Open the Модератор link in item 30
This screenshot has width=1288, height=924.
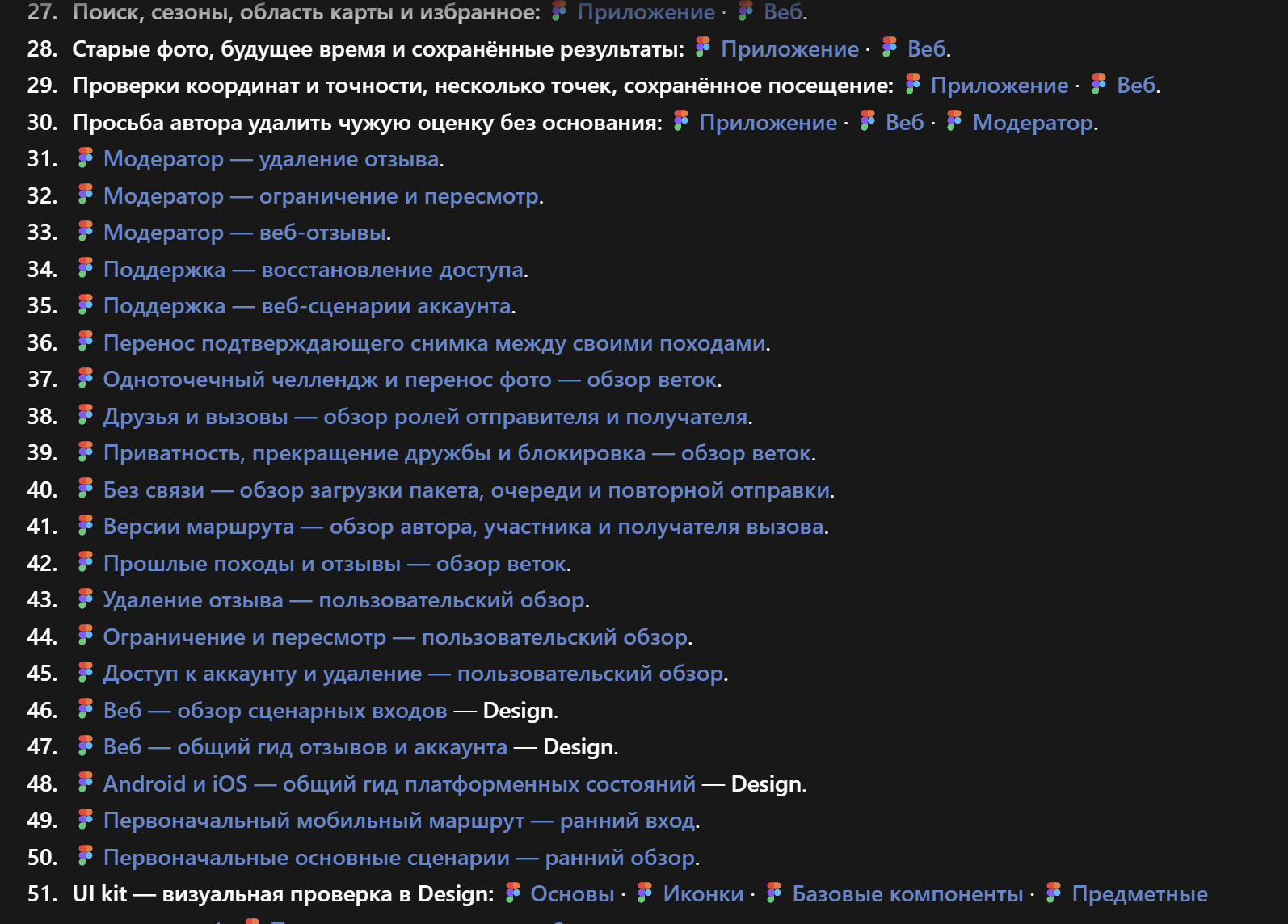click(x=1033, y=123)
